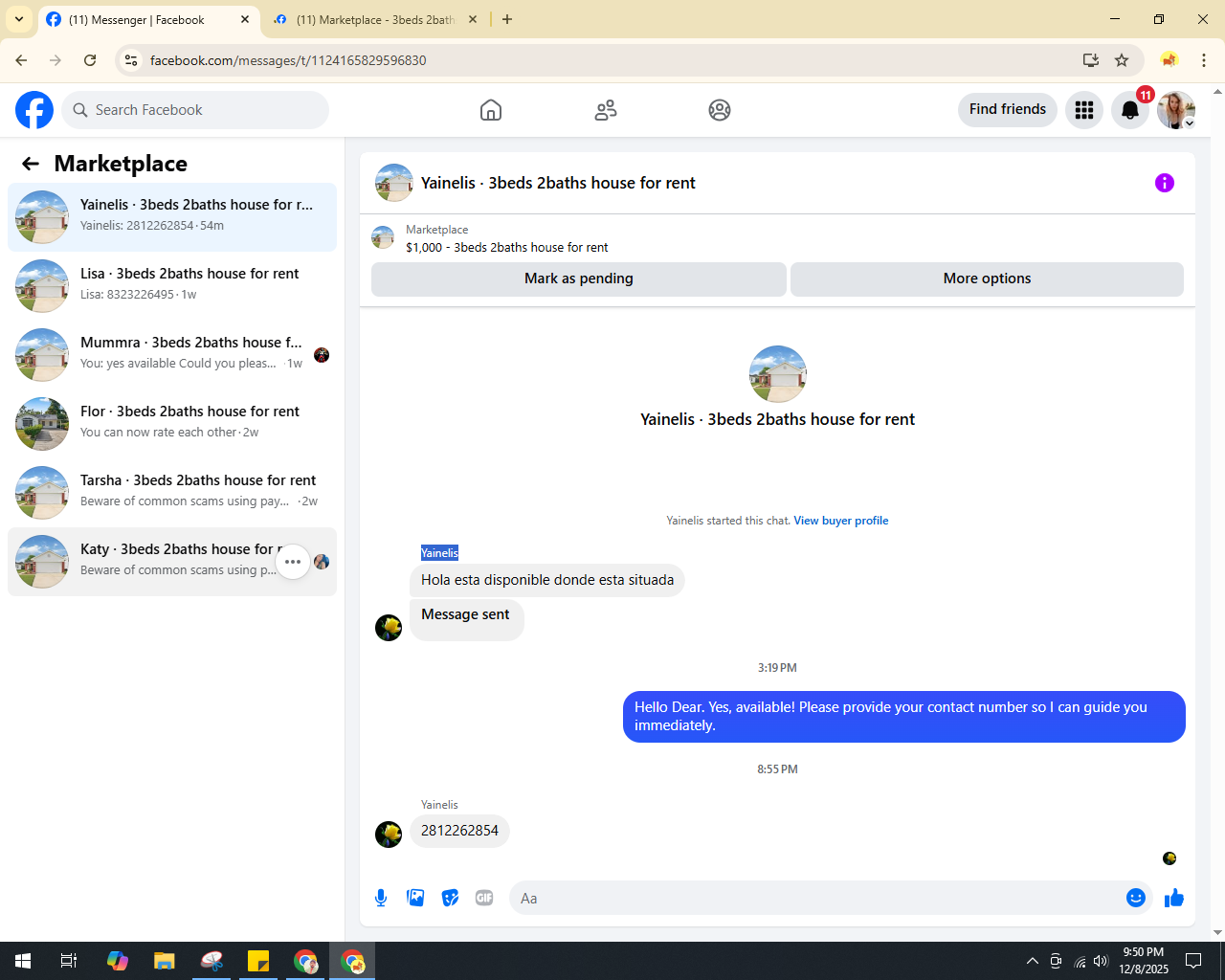Screen dimensions: 1225x980
Task: Open the Groups icon in top navigation
Action: pyautogui.click(x=720, y=110)
